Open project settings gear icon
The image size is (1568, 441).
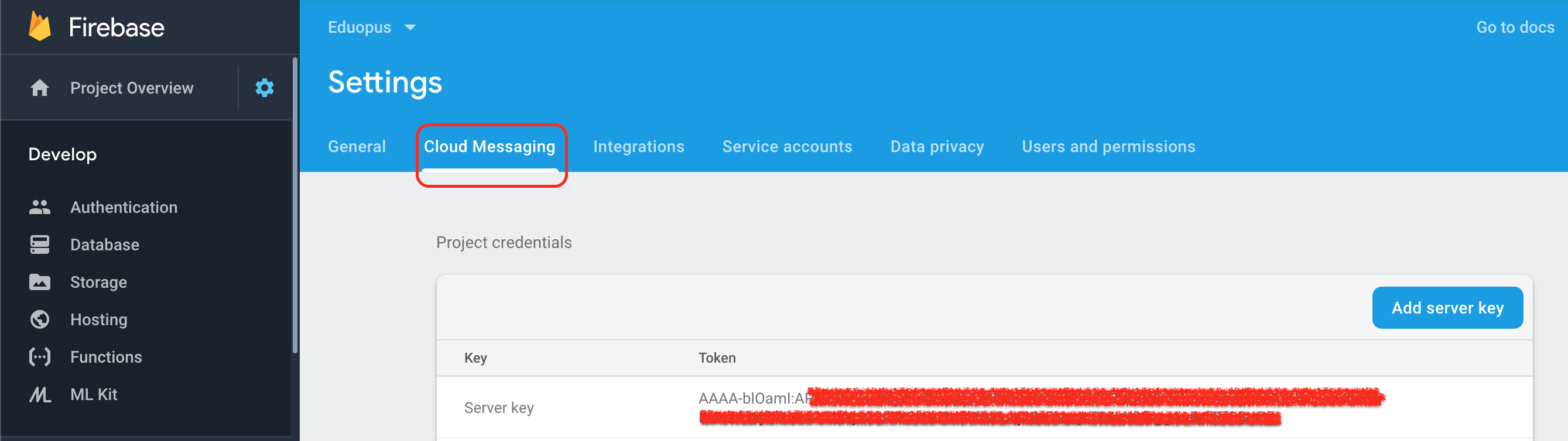tap(264, 88)
